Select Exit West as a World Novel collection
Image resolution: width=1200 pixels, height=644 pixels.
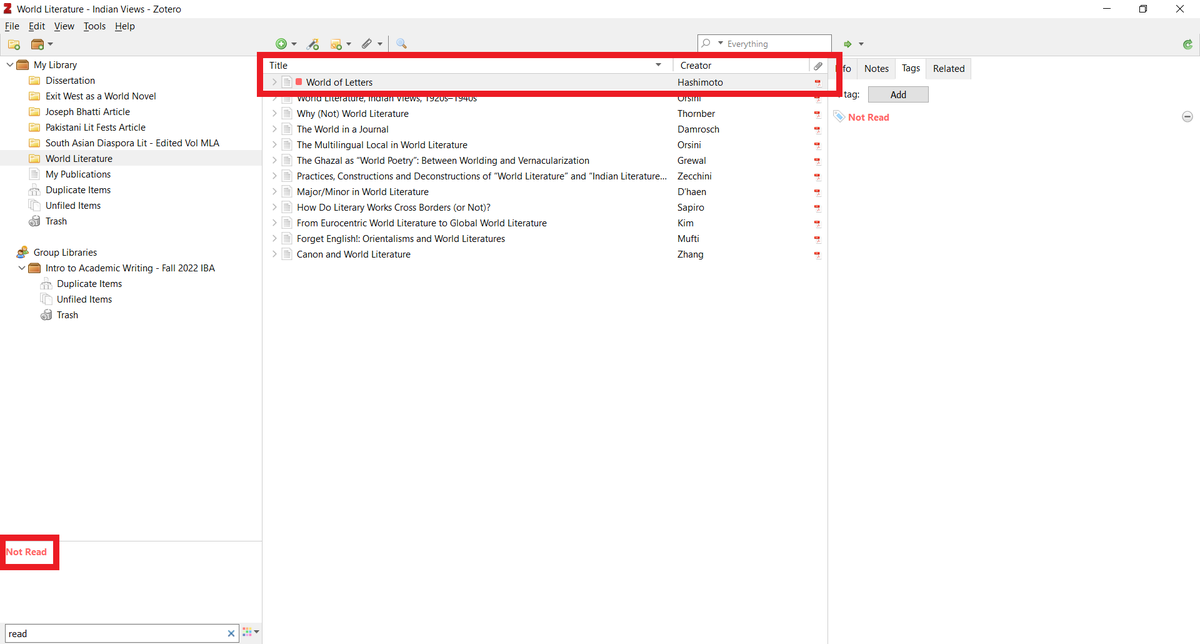[100, 96]
